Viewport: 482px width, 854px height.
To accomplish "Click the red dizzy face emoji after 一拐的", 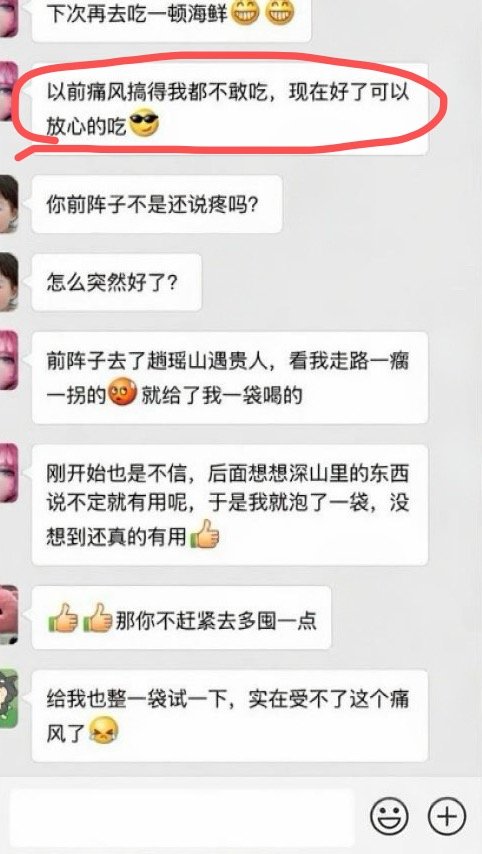I will pyautogui.click(x=123, y=394).
